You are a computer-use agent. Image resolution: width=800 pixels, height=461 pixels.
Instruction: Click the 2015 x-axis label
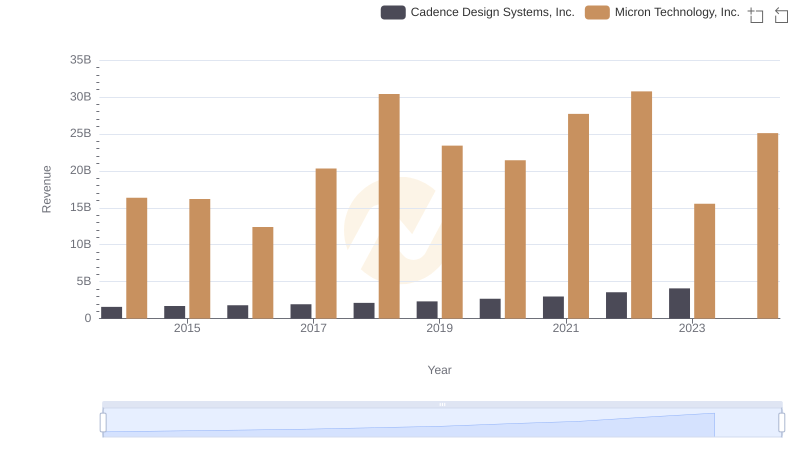point(187,328)
